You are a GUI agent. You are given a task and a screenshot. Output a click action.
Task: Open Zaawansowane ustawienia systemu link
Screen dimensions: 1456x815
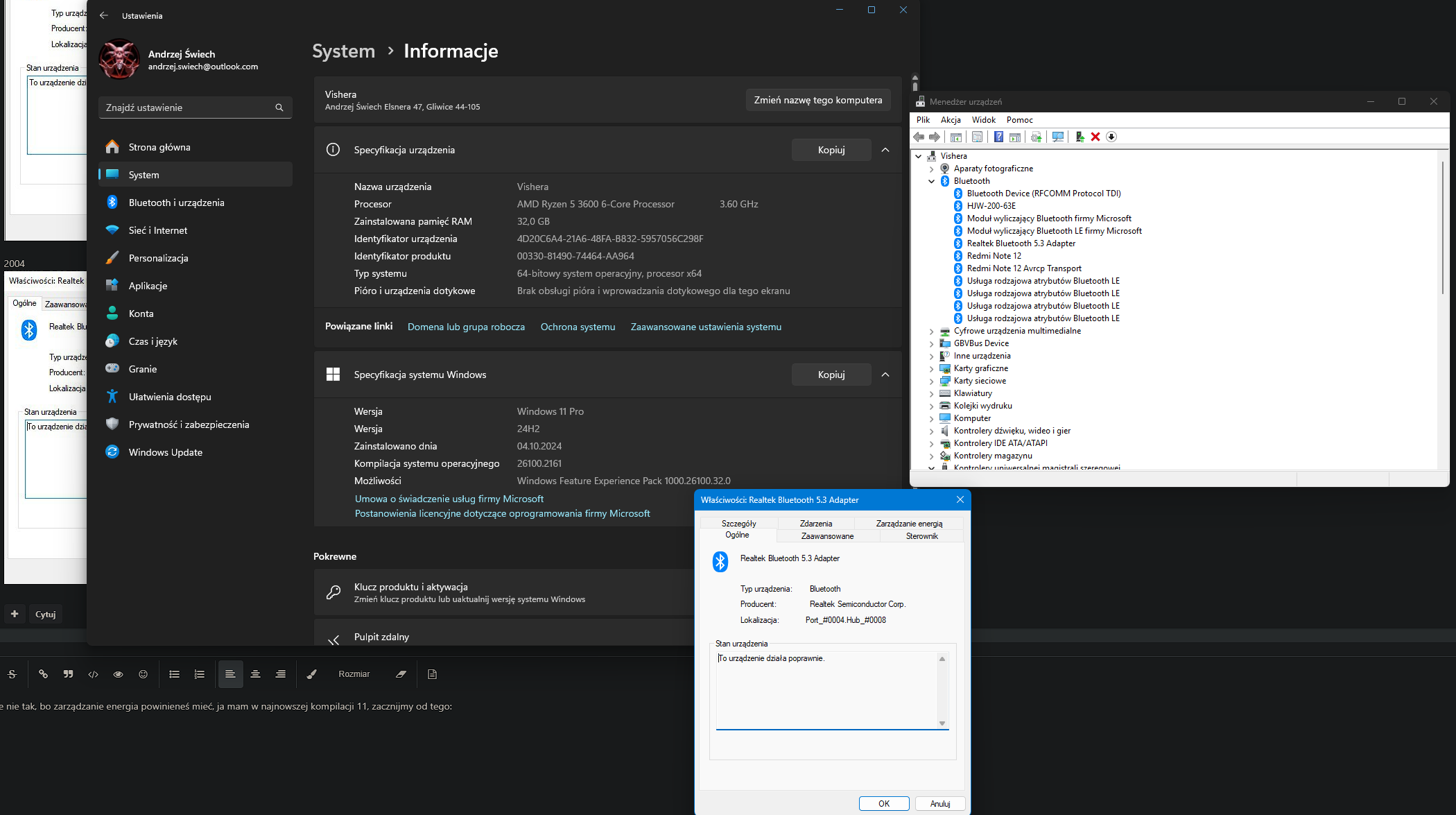tap(706, 327)
